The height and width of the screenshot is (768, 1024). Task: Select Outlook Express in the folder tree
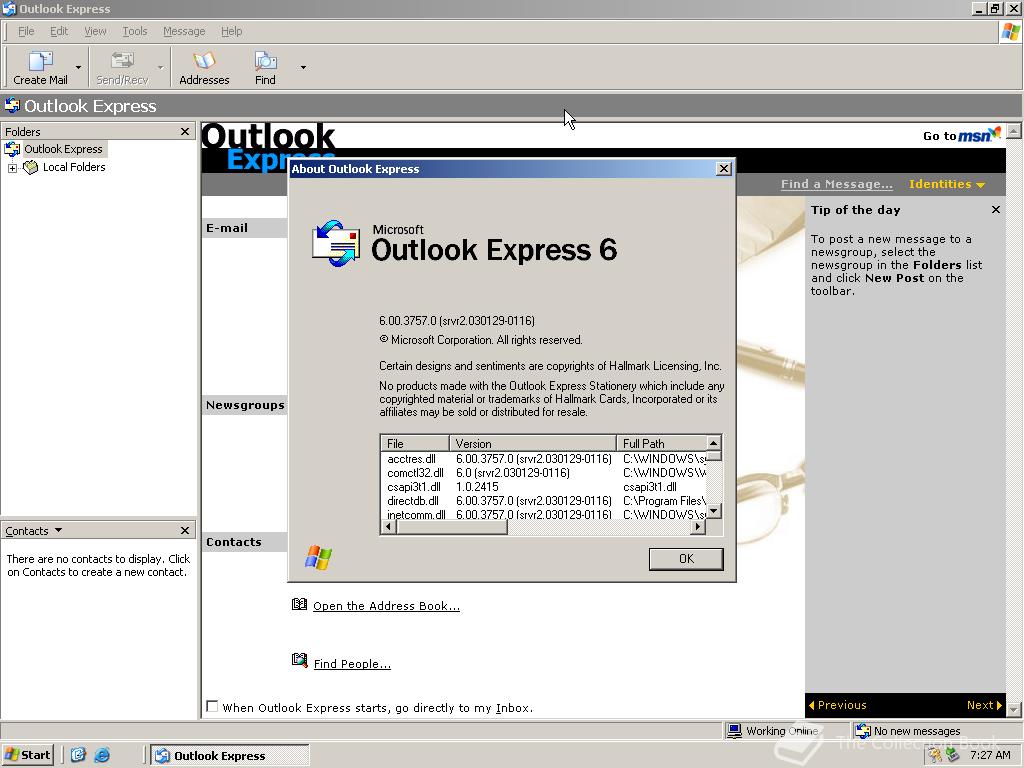pos(63,149)
